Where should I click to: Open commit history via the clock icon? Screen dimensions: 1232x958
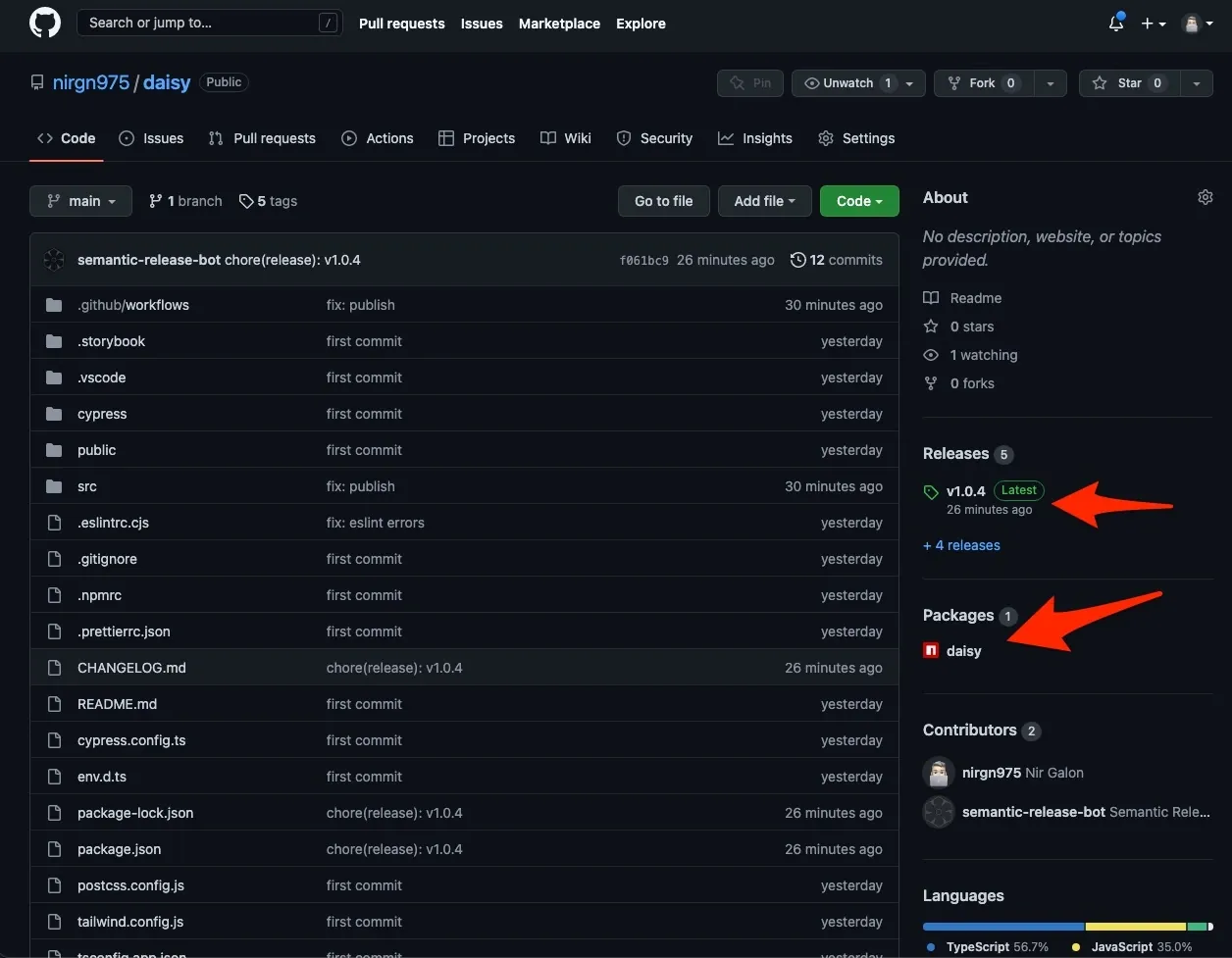(796, 260)
